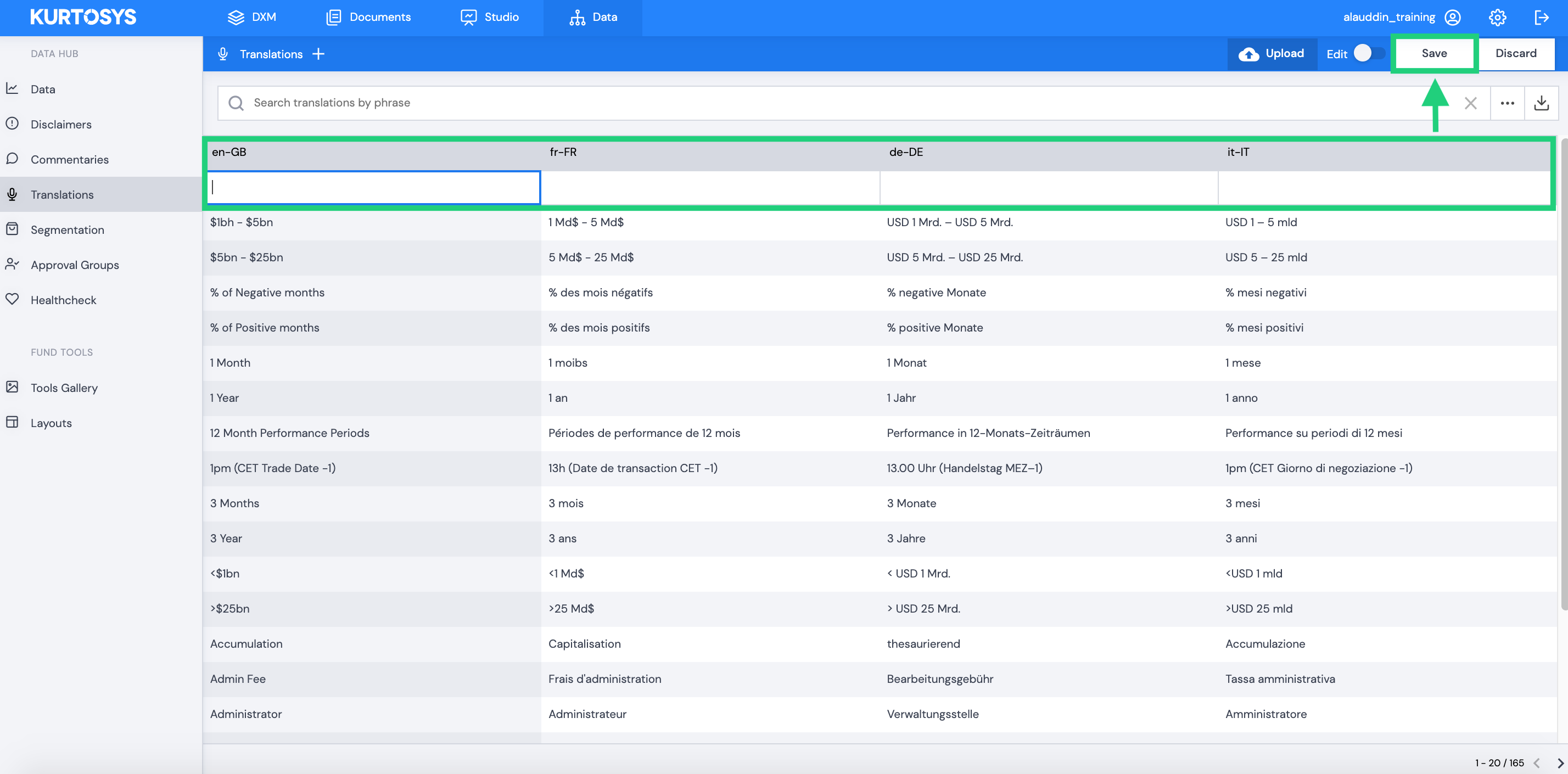This screenshot has height=774, width=1568.
Task: Open the more options ellipsis
Action: tap(1507, 103)
